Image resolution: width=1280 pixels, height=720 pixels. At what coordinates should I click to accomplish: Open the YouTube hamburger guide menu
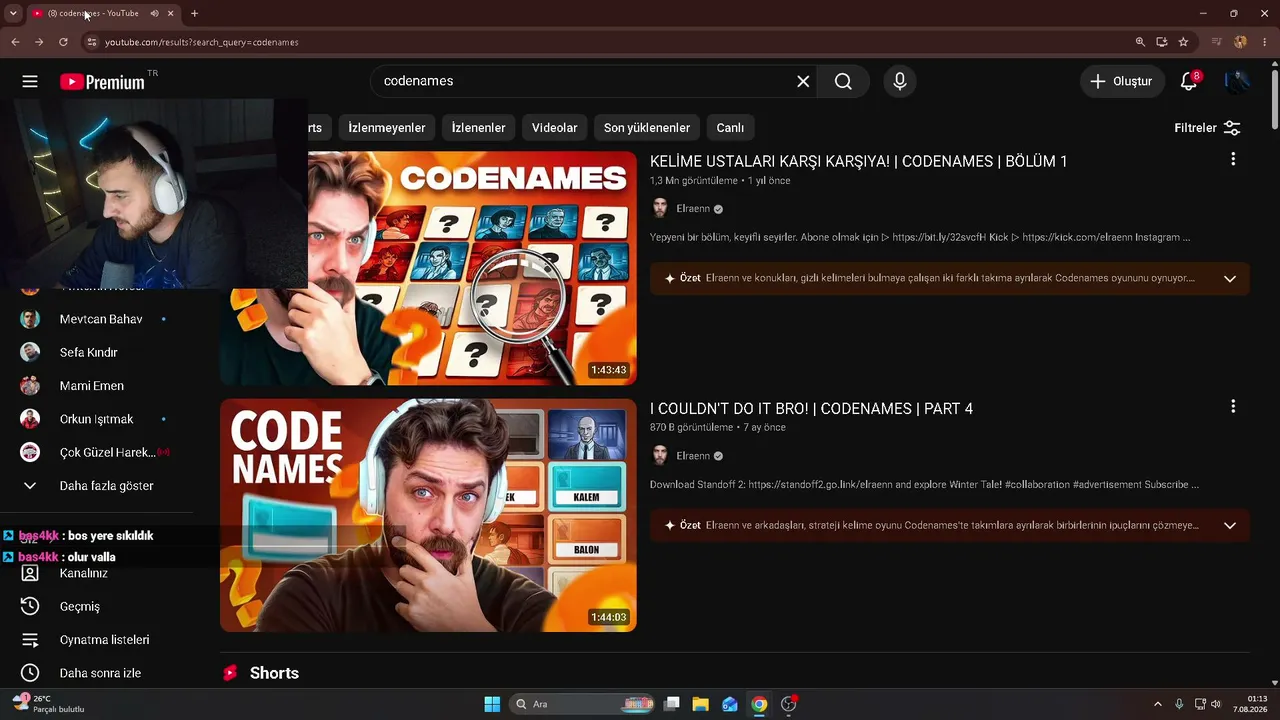(x=30, y=82)
